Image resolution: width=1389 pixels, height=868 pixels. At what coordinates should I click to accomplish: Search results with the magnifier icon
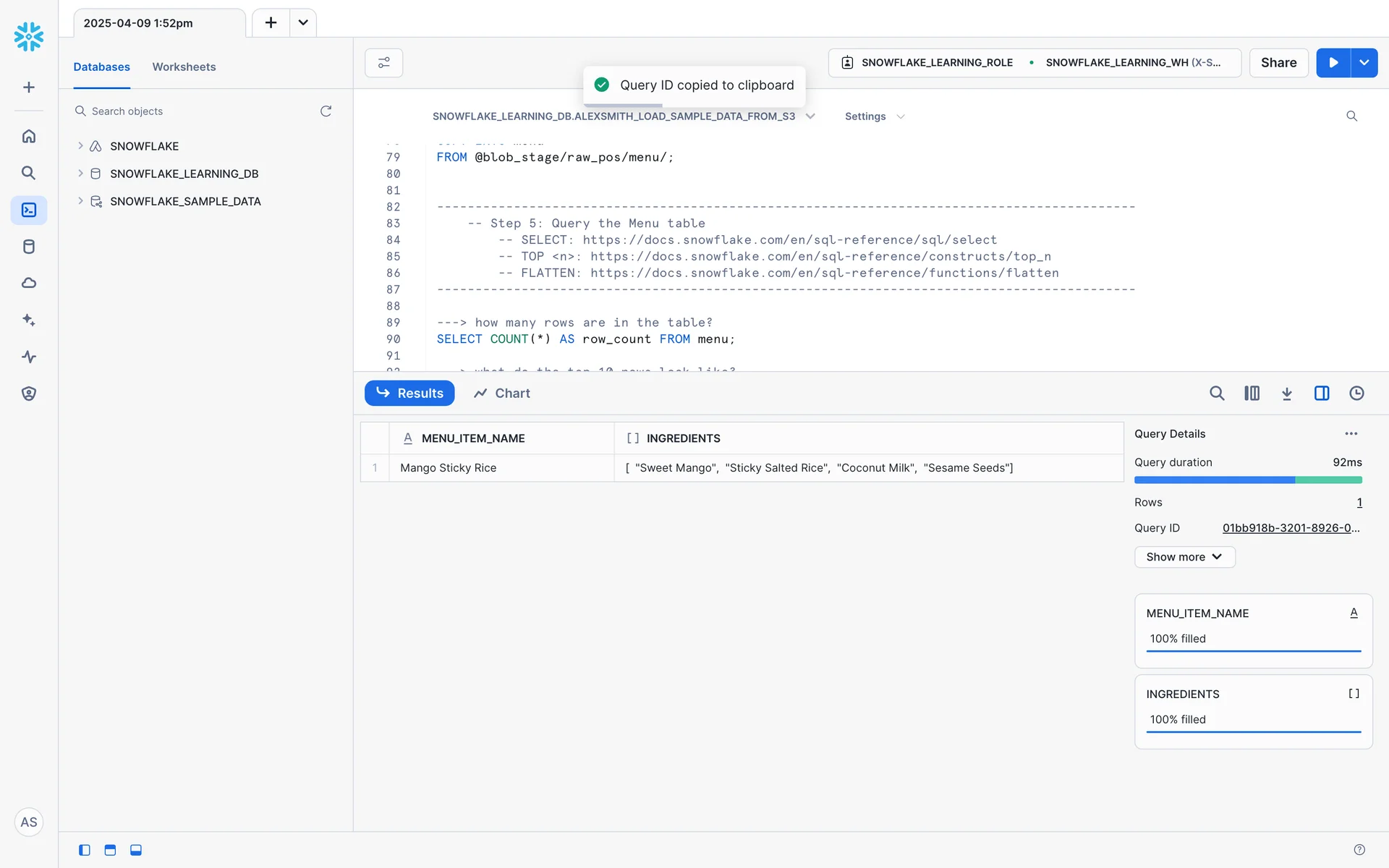[1217, 393]
